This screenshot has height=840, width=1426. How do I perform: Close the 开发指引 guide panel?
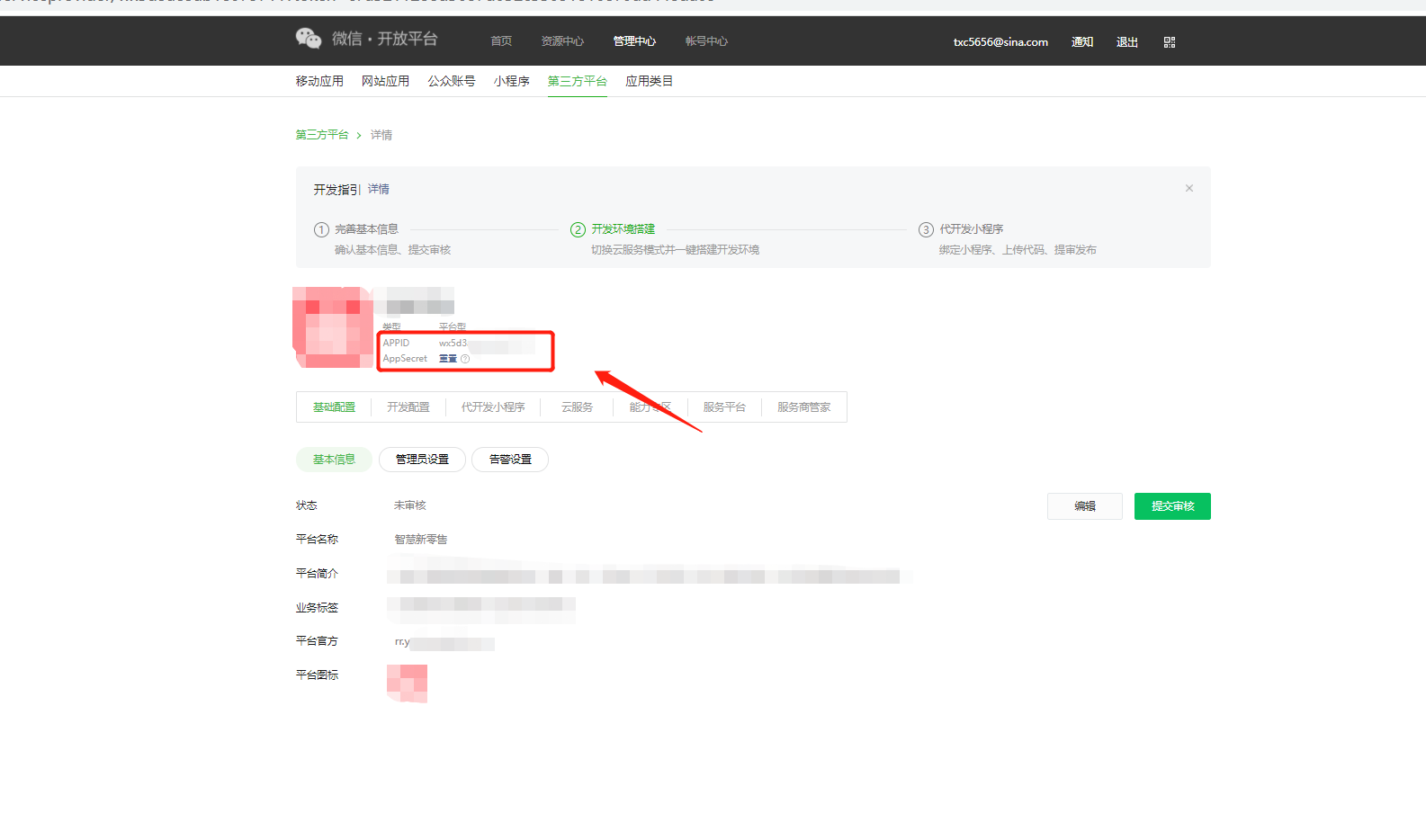click(1188, 189)
